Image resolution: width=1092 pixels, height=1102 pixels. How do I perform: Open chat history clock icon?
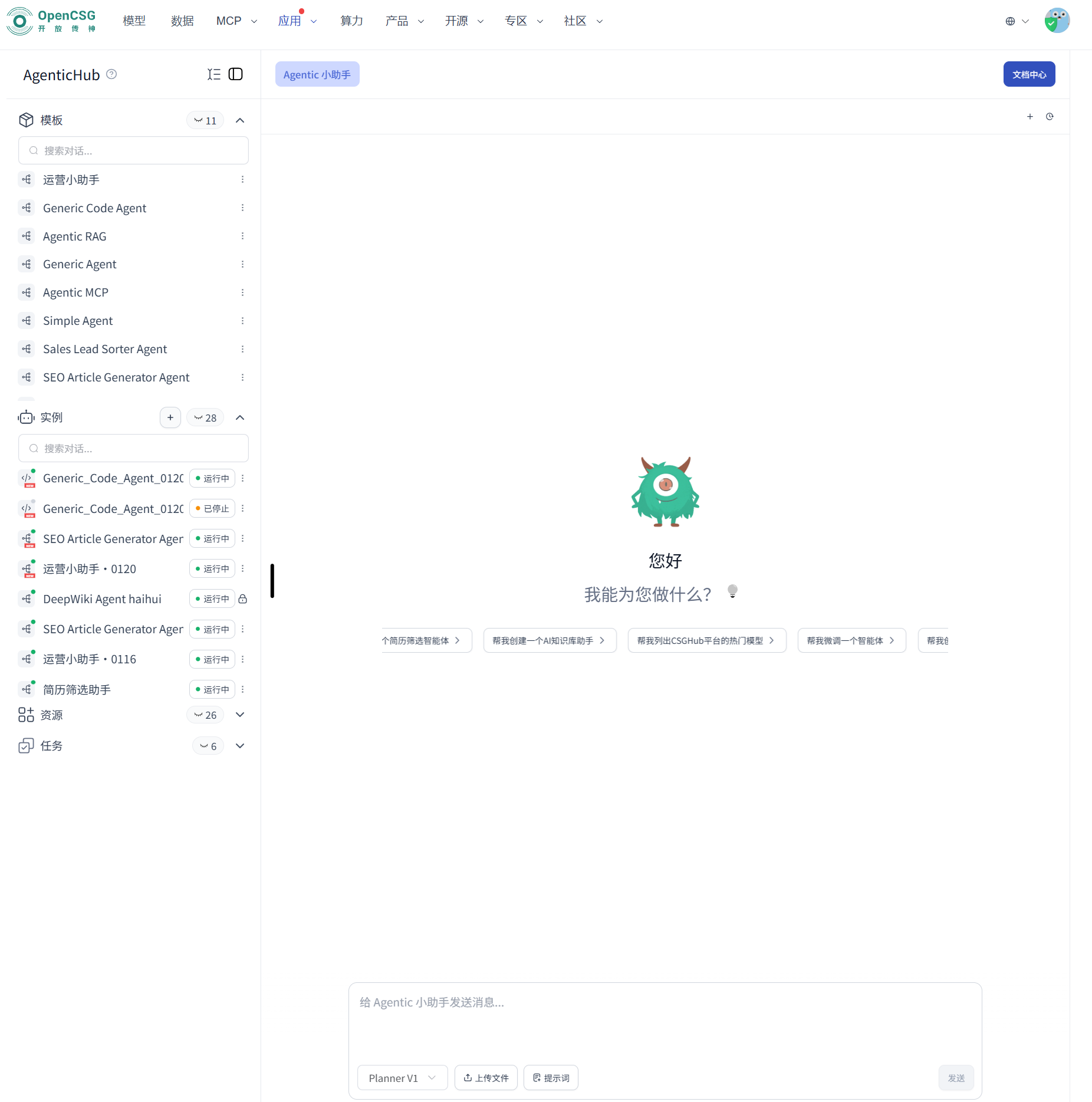pyautogui.click(x=1050, y=117)
